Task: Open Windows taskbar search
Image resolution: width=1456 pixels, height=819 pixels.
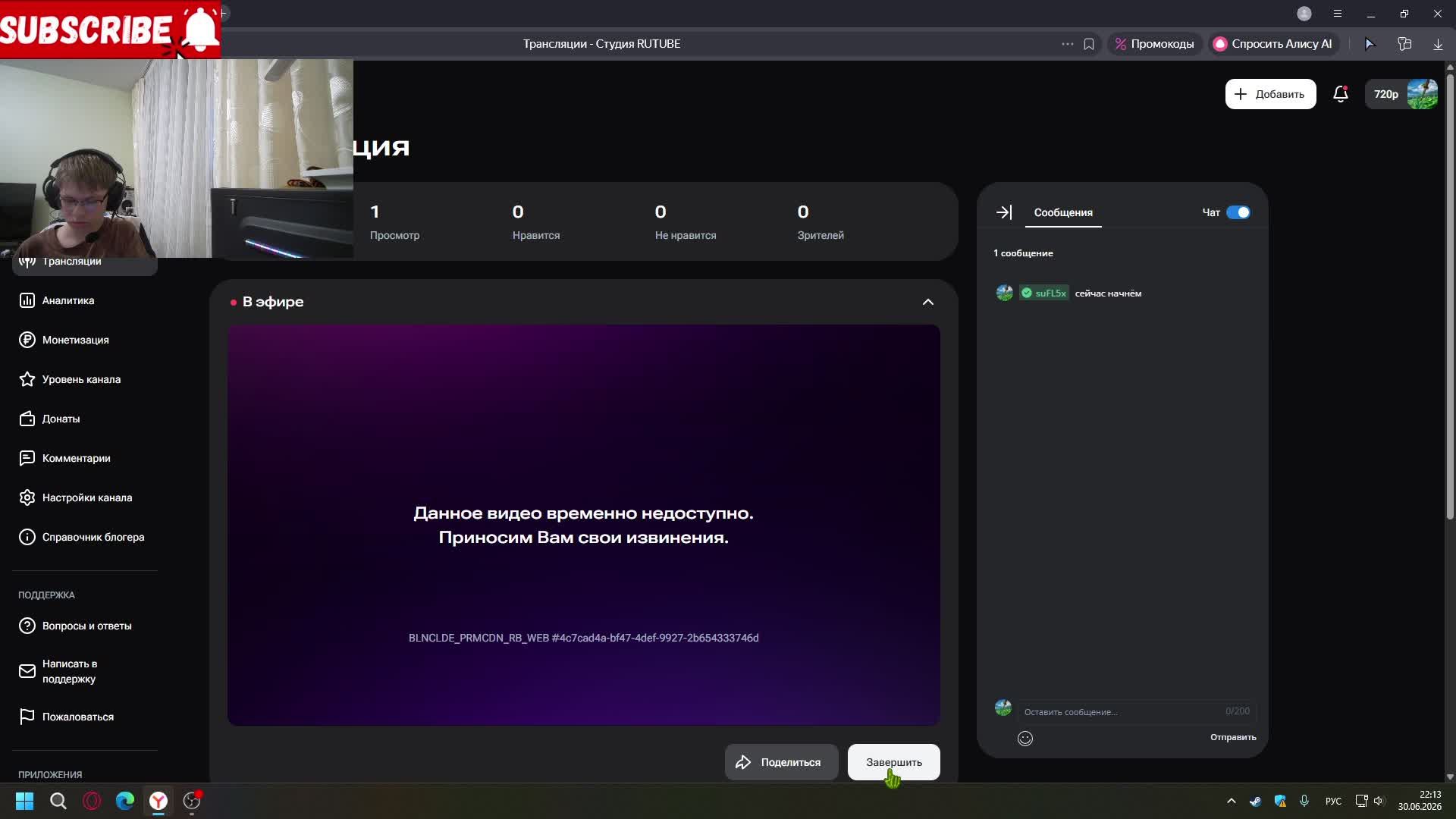Action: coord(58,801)
